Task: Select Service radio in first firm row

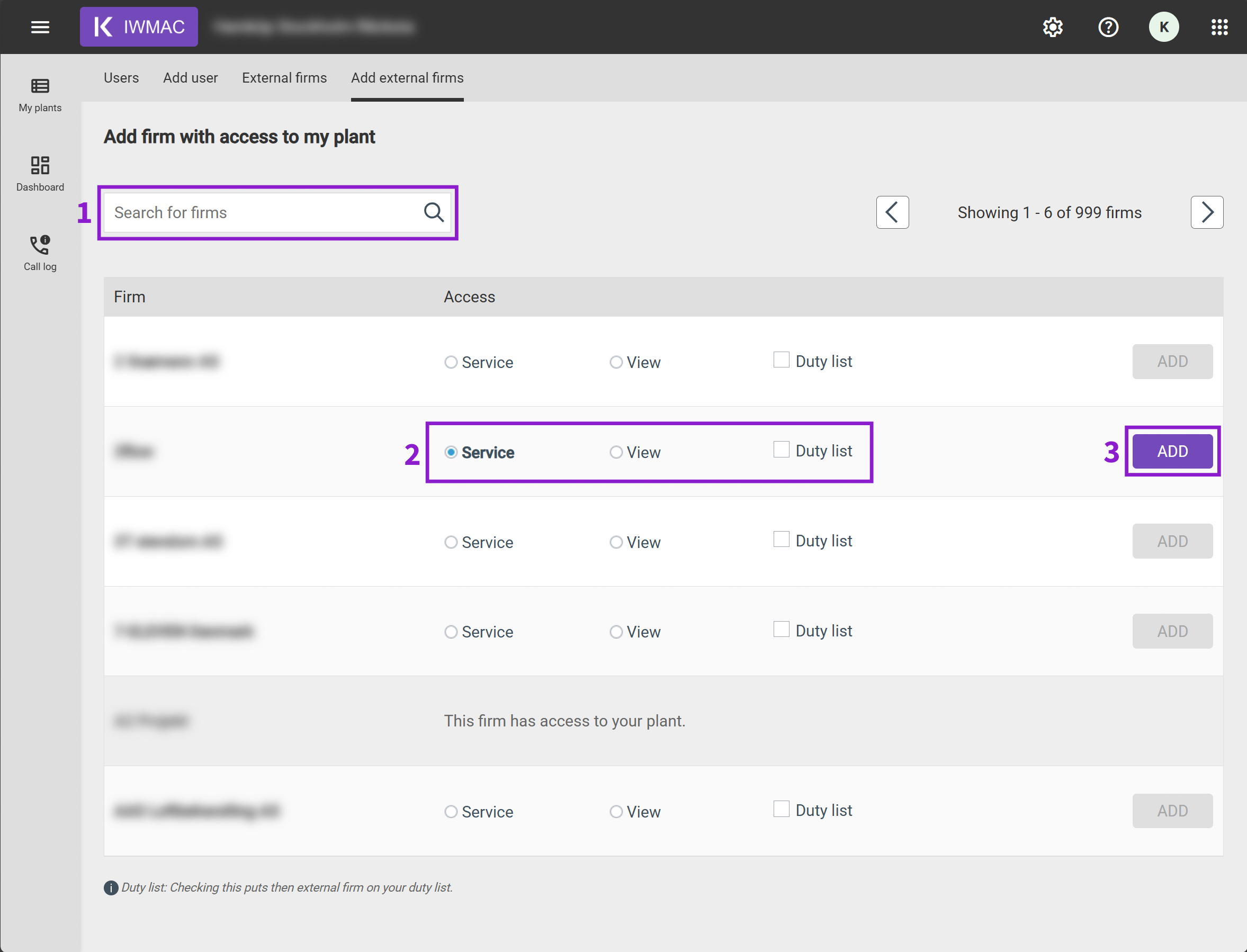Action: tap(451, 362)
